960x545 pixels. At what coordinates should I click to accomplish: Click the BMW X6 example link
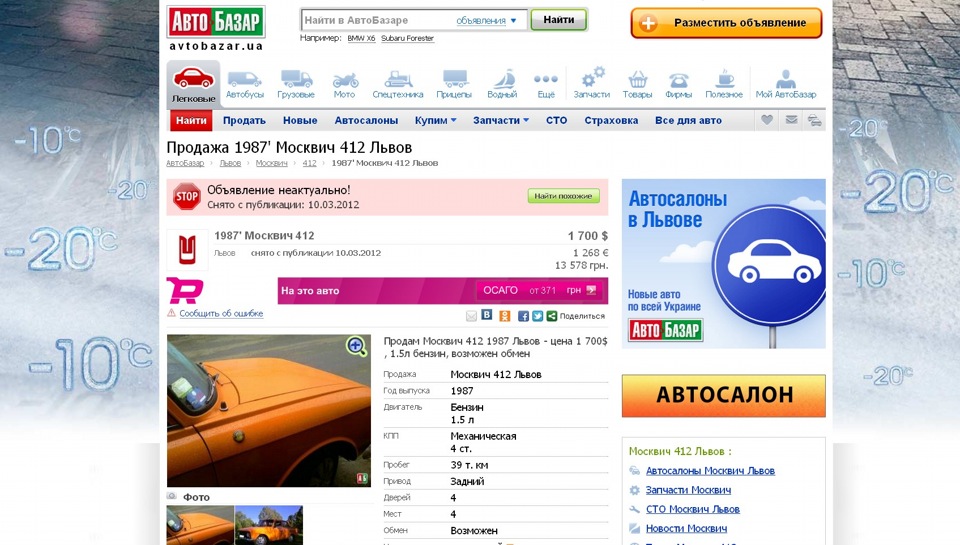pyautogui.click(x=361, y=38)
